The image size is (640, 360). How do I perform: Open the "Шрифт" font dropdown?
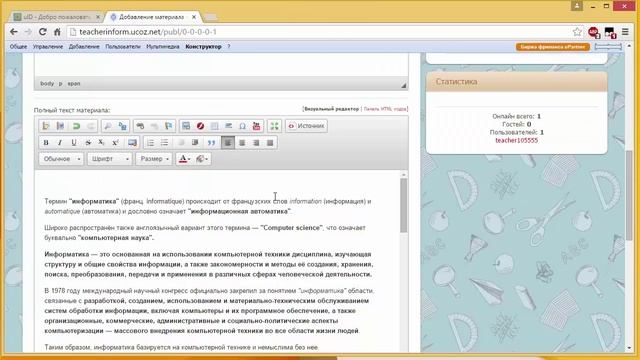109,159
